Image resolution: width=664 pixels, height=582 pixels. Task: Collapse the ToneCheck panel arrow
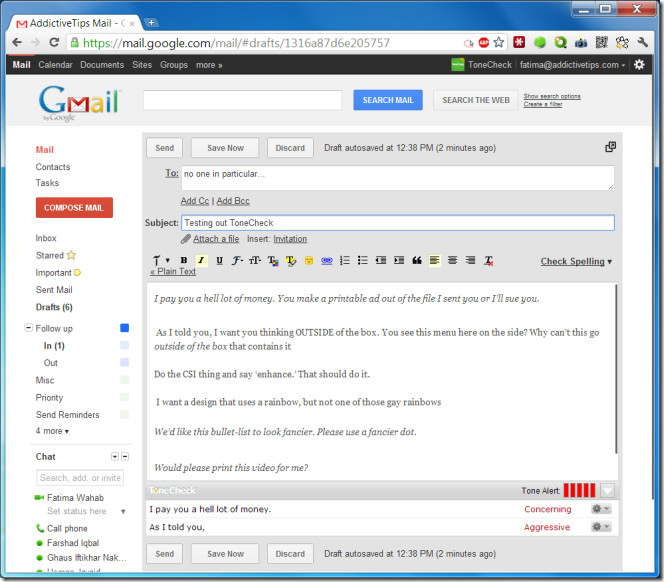(608, 491)
